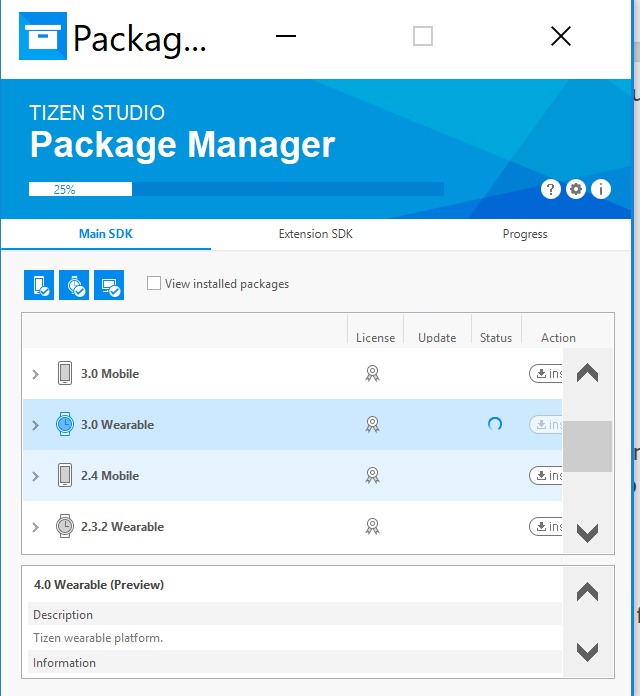Toggle the mobile profile filter icon

[x=39, y=285]
